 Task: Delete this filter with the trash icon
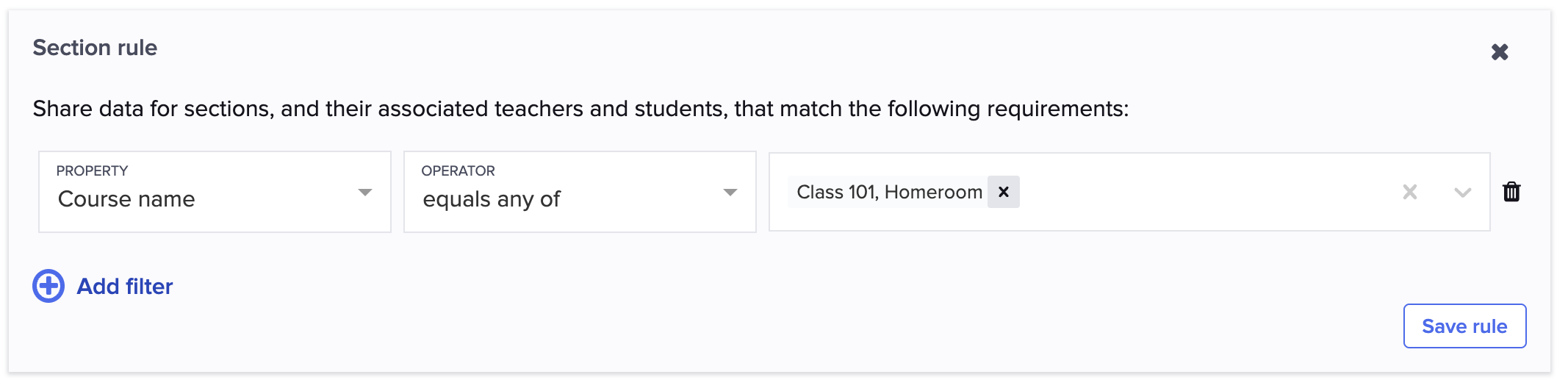1511,192
